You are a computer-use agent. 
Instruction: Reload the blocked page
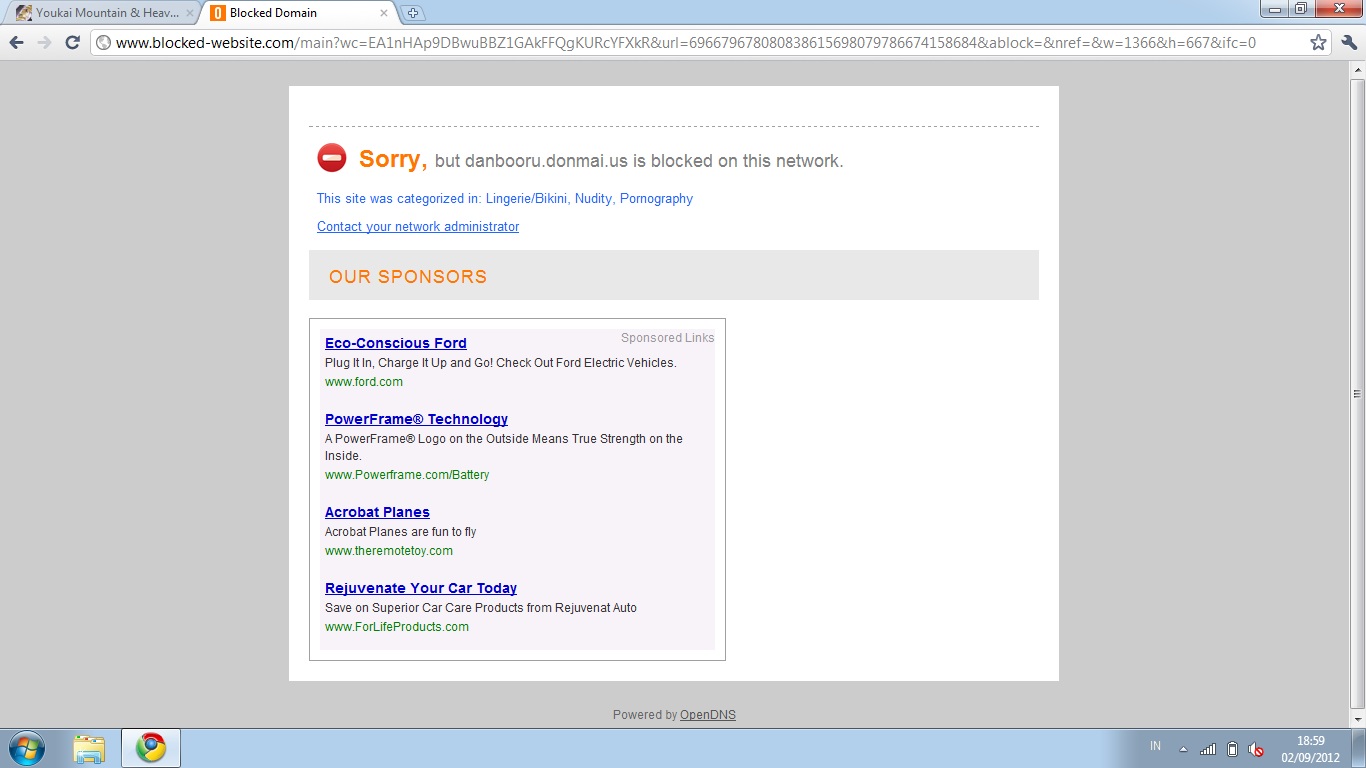click(72, 42)
